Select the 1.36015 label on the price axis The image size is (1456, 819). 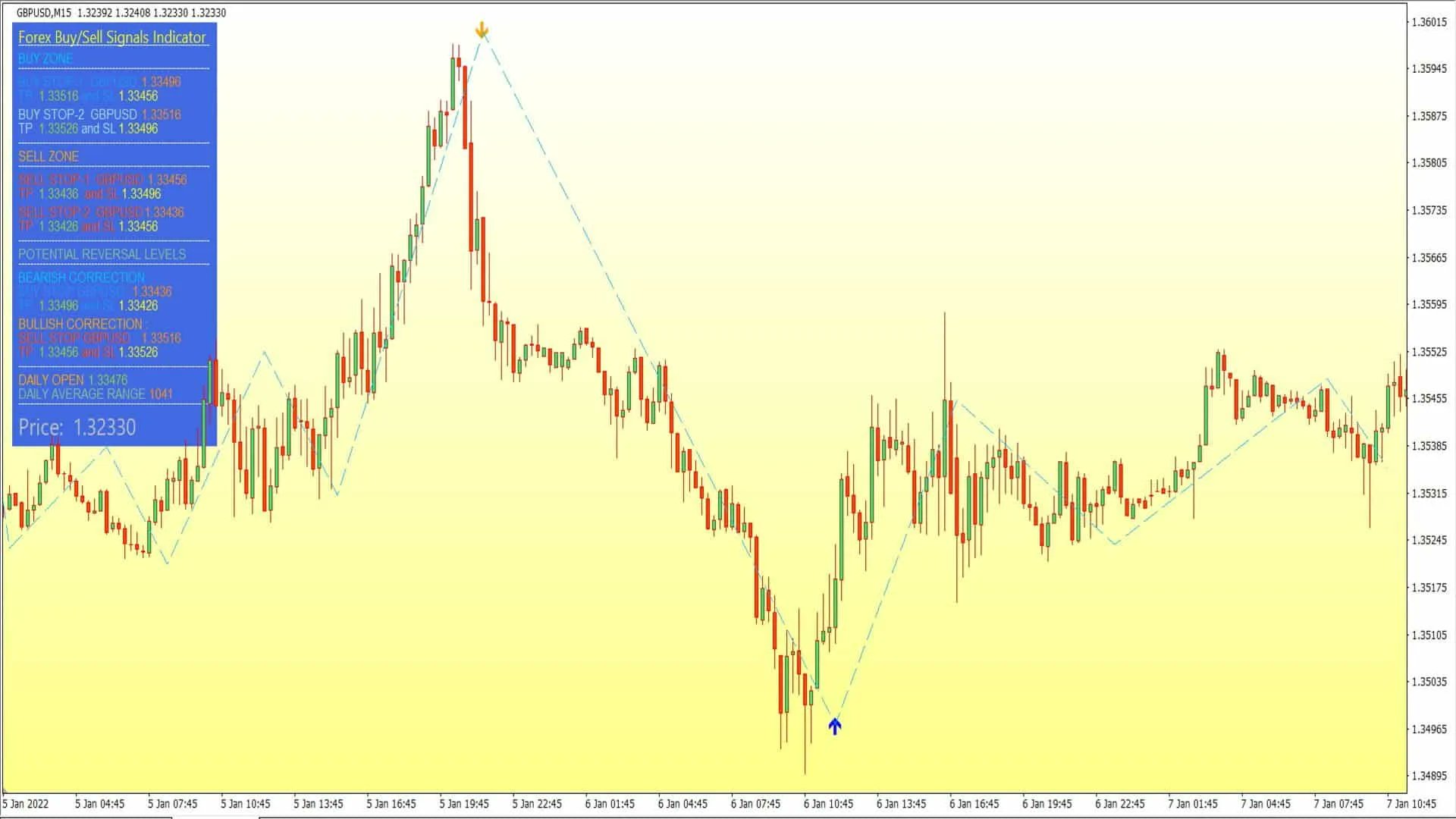[x=1429, y=23]
